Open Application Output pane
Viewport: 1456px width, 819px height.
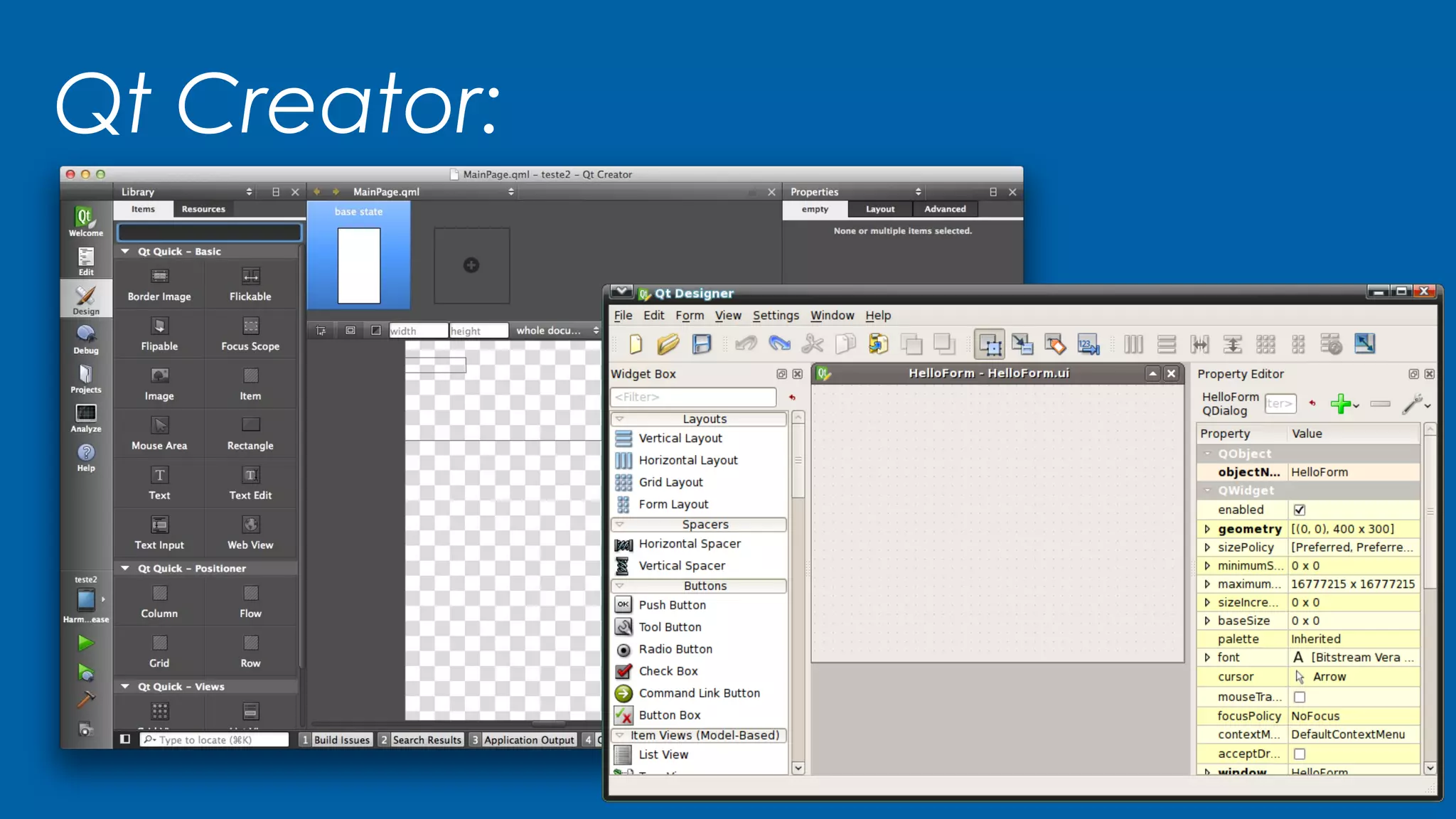pos(523,740)
